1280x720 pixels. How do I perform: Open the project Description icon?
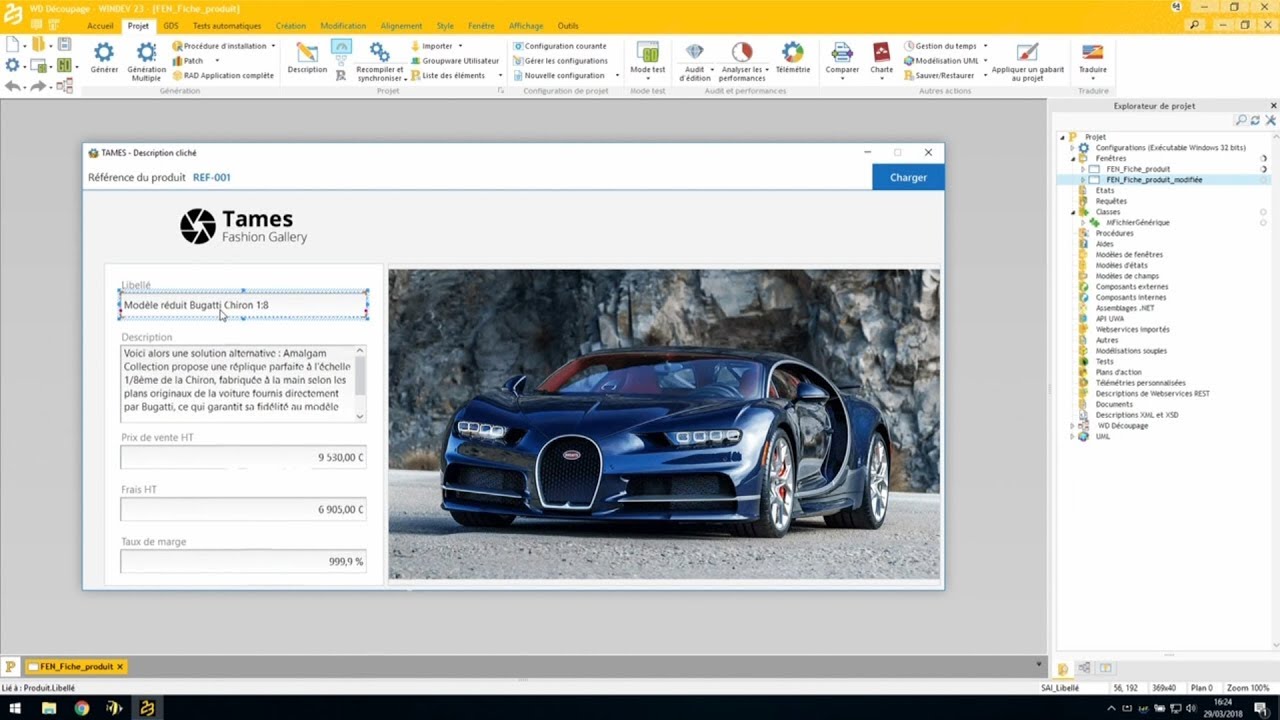point(307,52)
